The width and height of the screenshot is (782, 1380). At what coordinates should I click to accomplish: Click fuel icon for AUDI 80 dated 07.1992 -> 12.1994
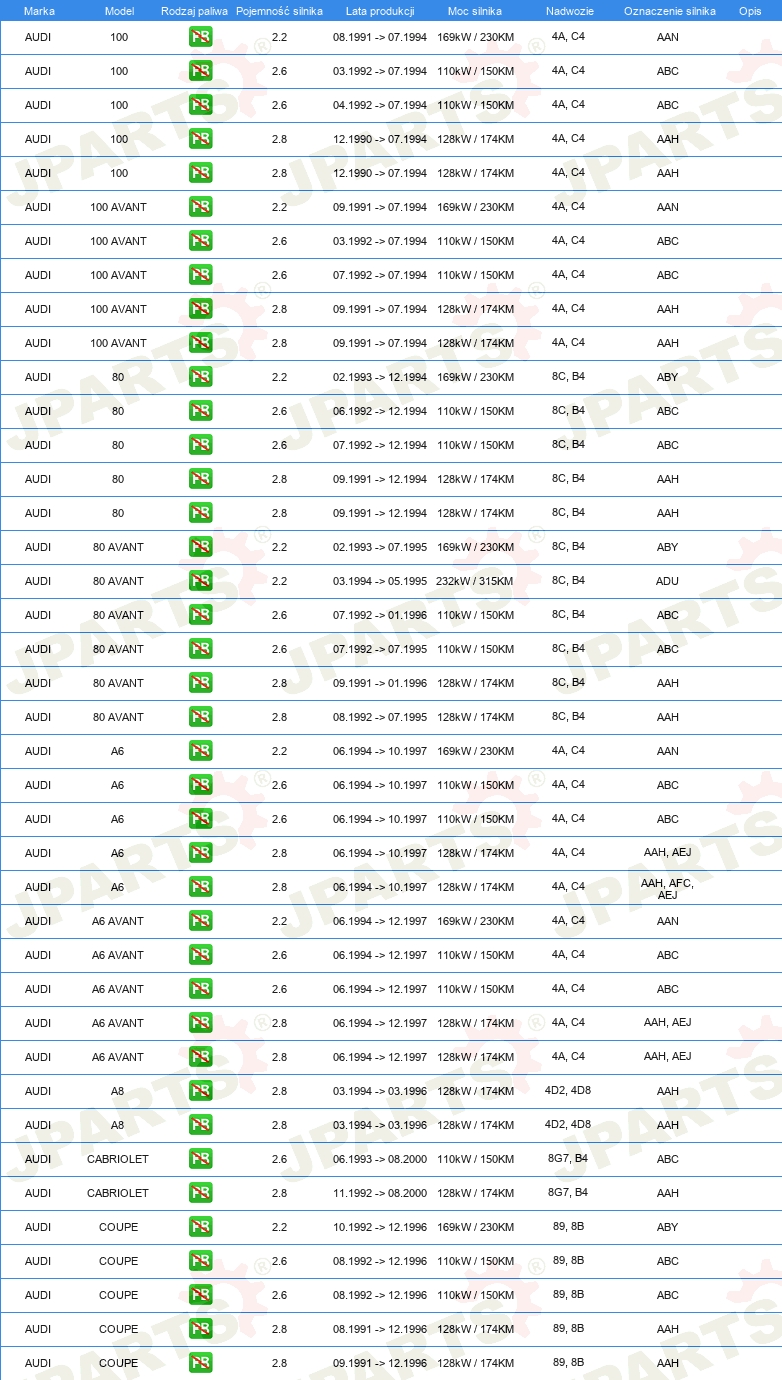coord(200,446)
